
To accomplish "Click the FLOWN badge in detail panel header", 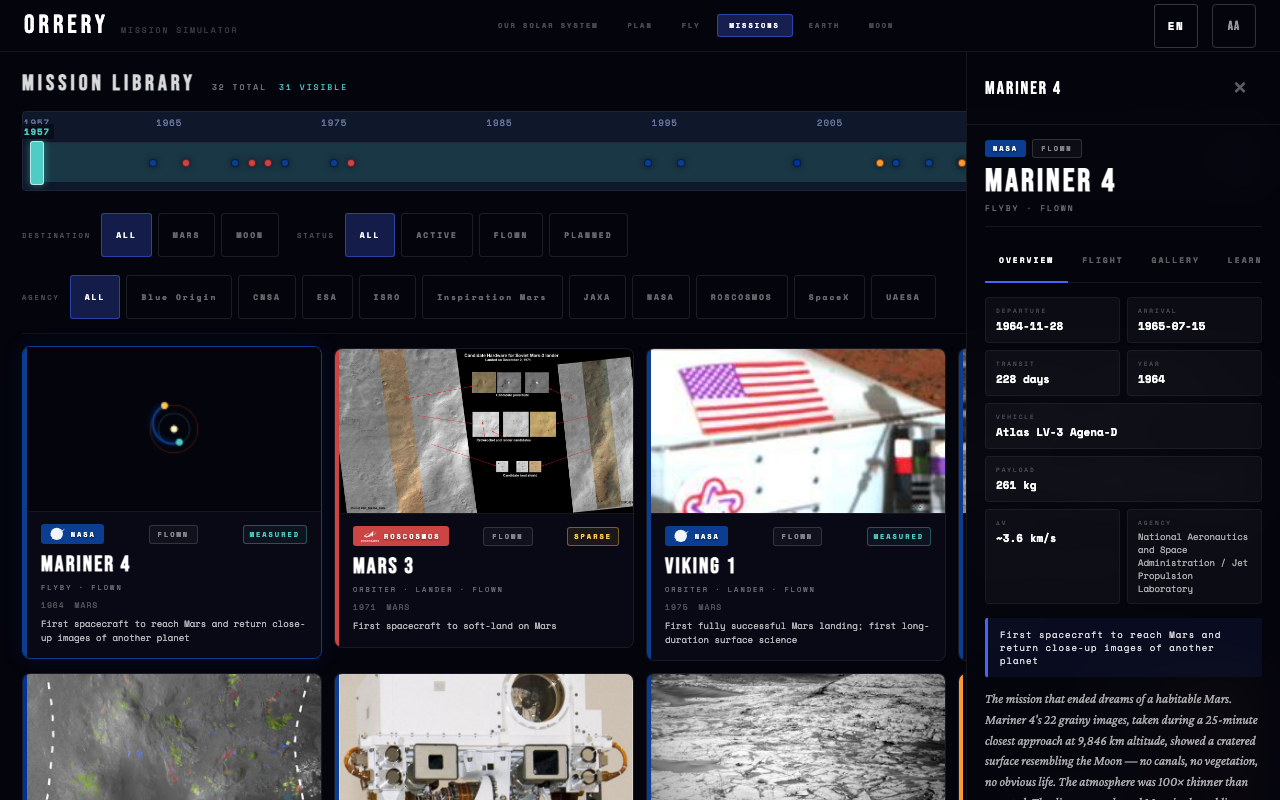I will [1057, 148].
